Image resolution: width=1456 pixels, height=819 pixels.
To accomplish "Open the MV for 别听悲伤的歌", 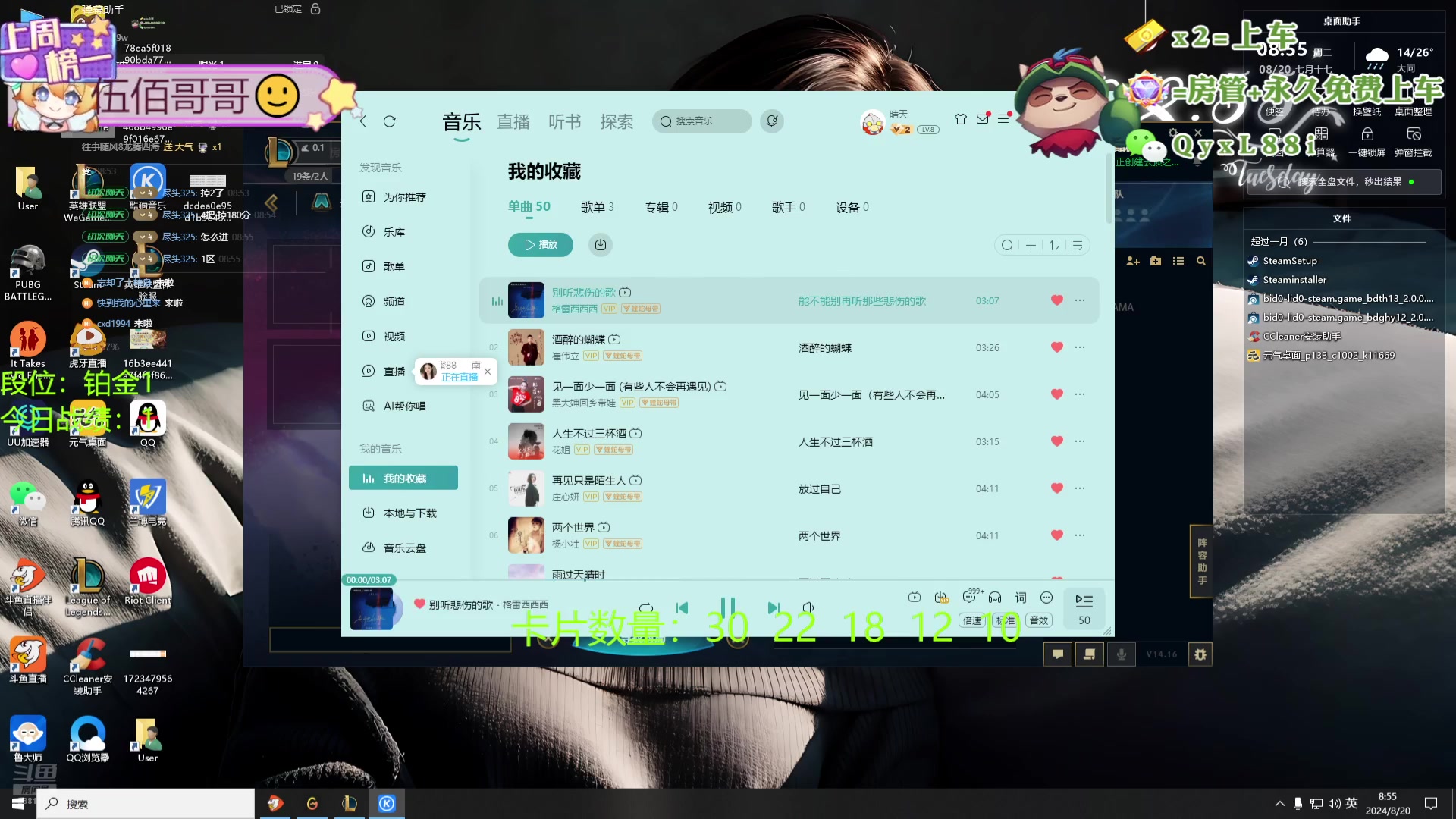I will point(625,293).
